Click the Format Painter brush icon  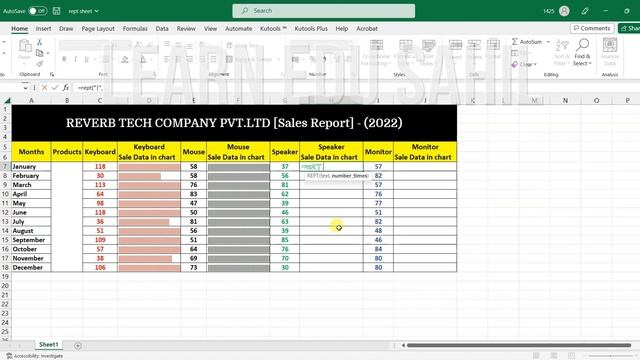point(40,64)
